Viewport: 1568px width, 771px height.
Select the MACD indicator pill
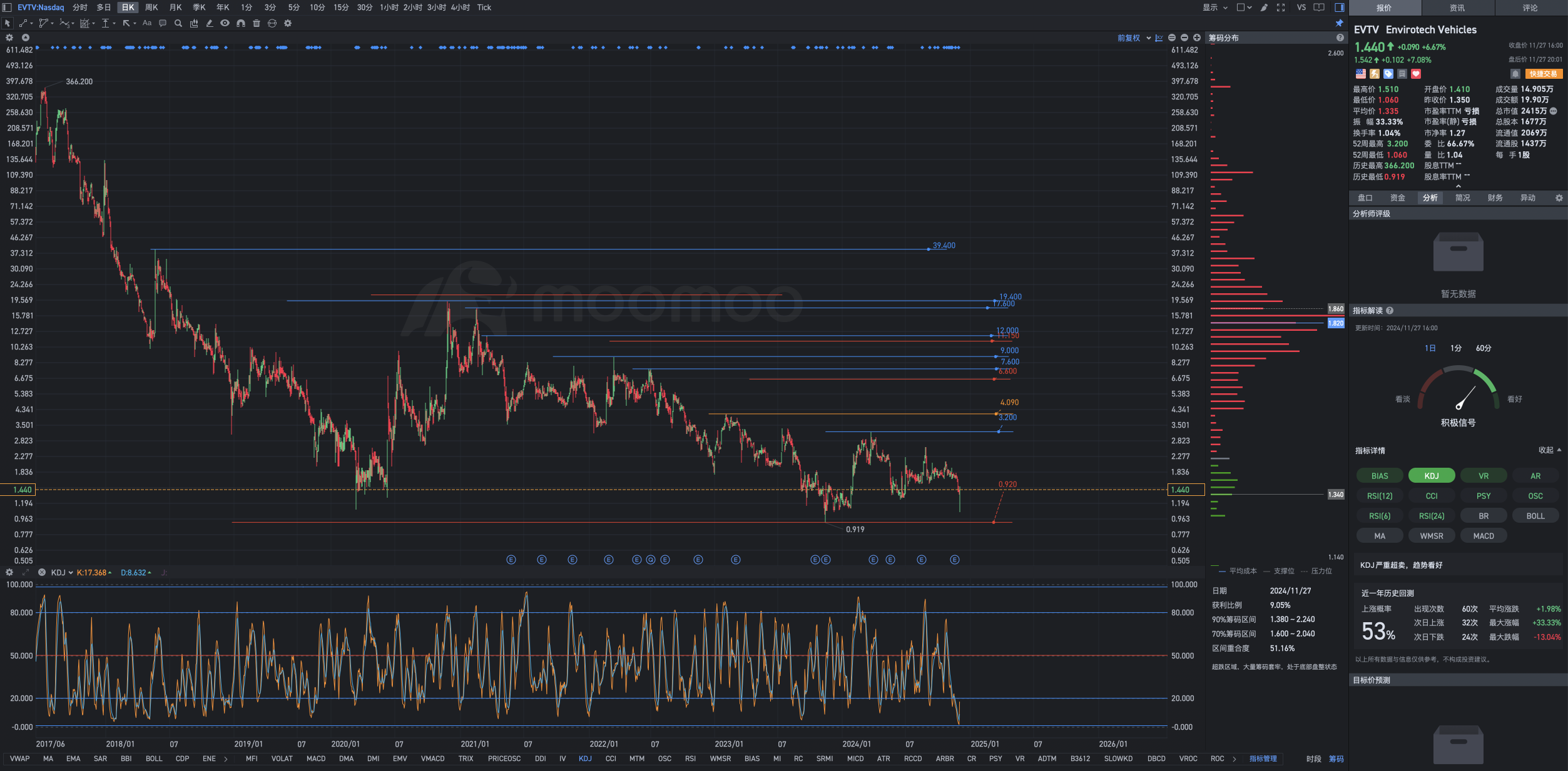(1484, 536)
